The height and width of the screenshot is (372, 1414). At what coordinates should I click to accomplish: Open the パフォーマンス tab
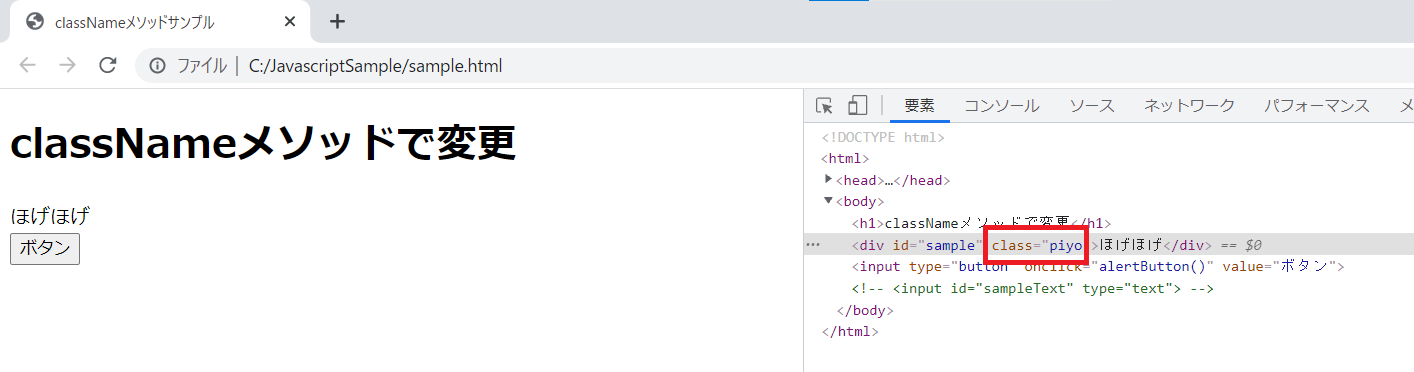tap(1316, 106)
